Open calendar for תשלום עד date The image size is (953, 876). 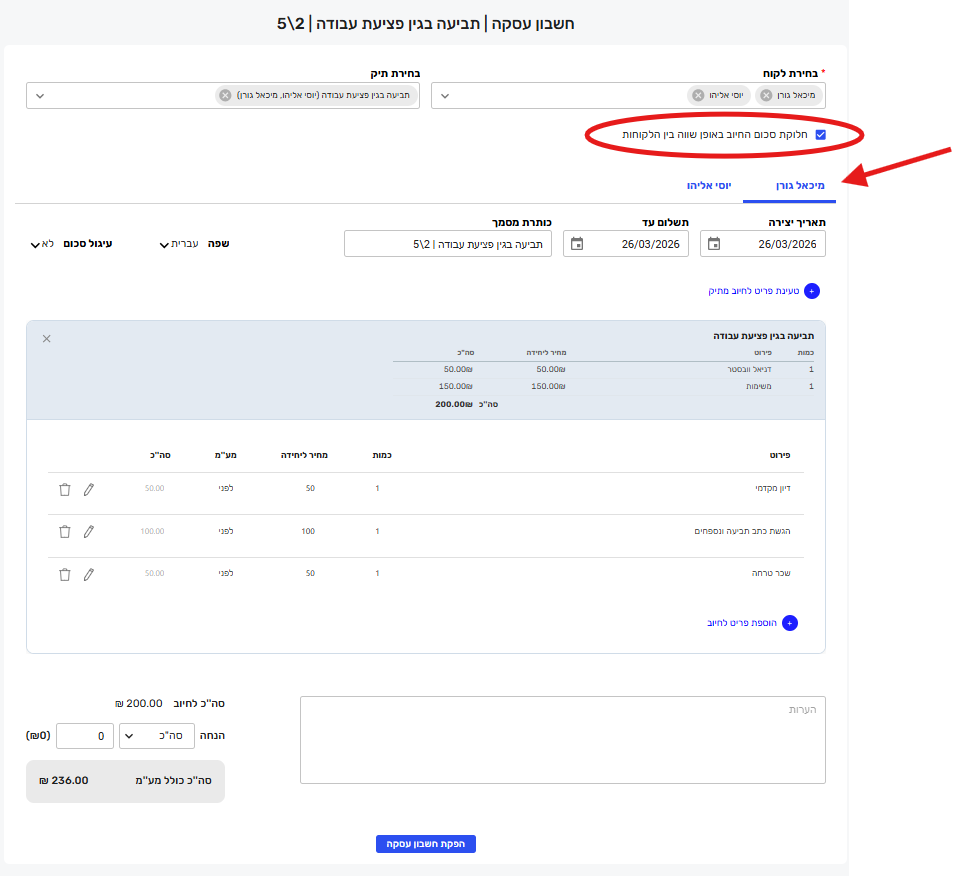(577, 244)
